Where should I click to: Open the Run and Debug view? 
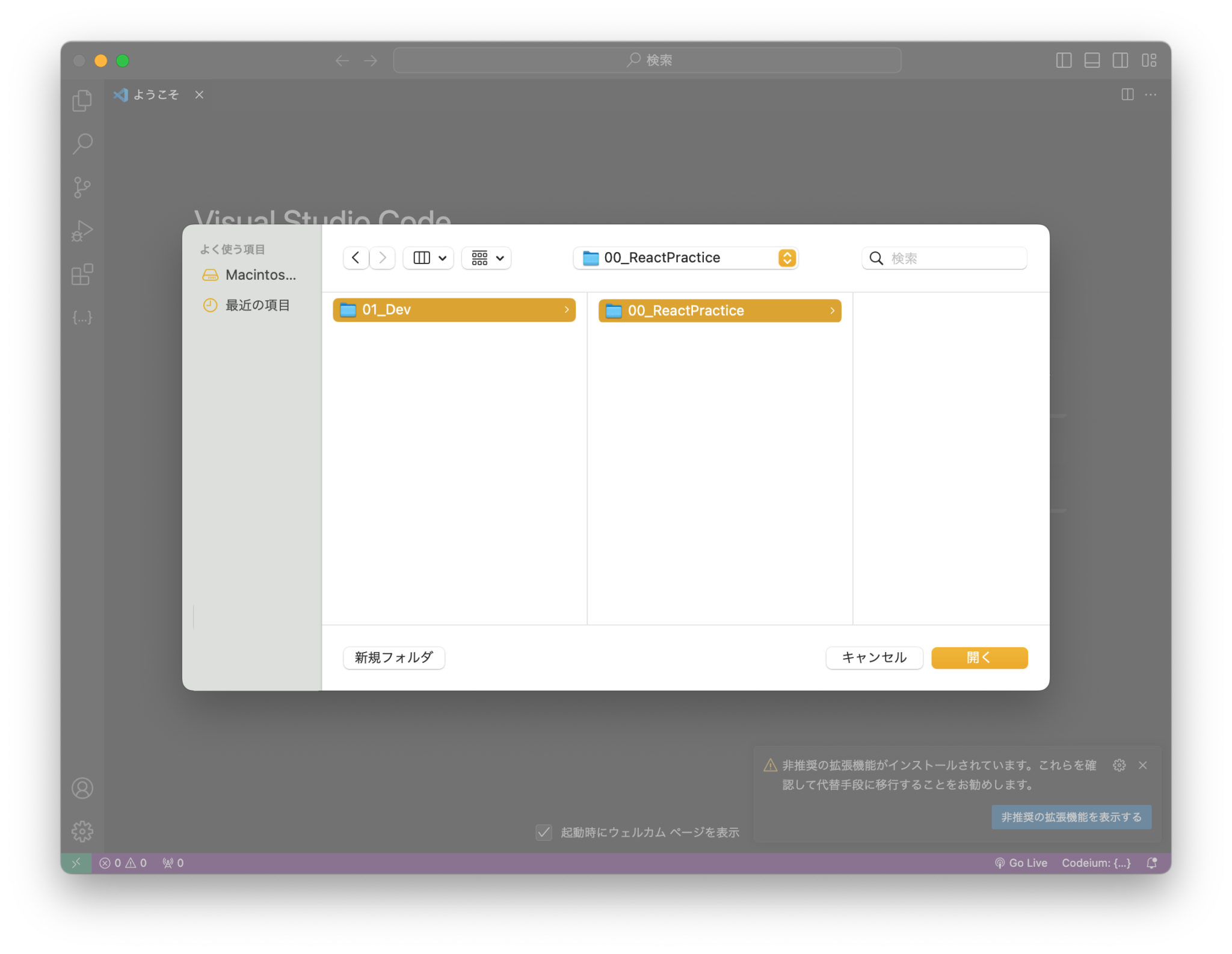pyautogui.click(x=82, y=231)
